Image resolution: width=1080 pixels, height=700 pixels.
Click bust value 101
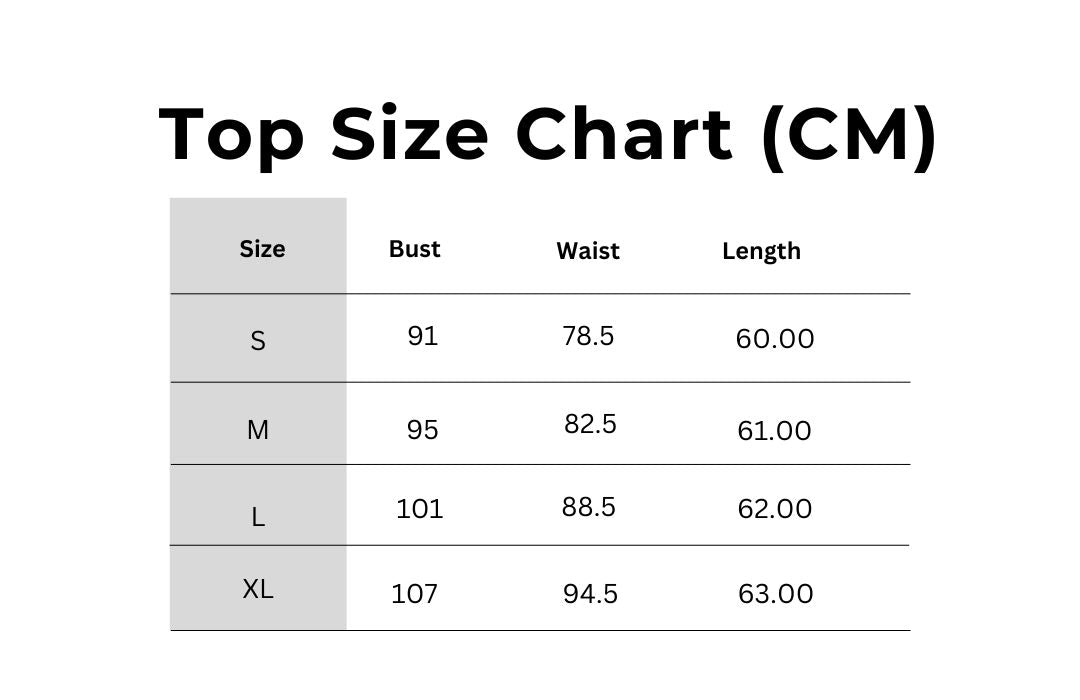coord(419,509)
